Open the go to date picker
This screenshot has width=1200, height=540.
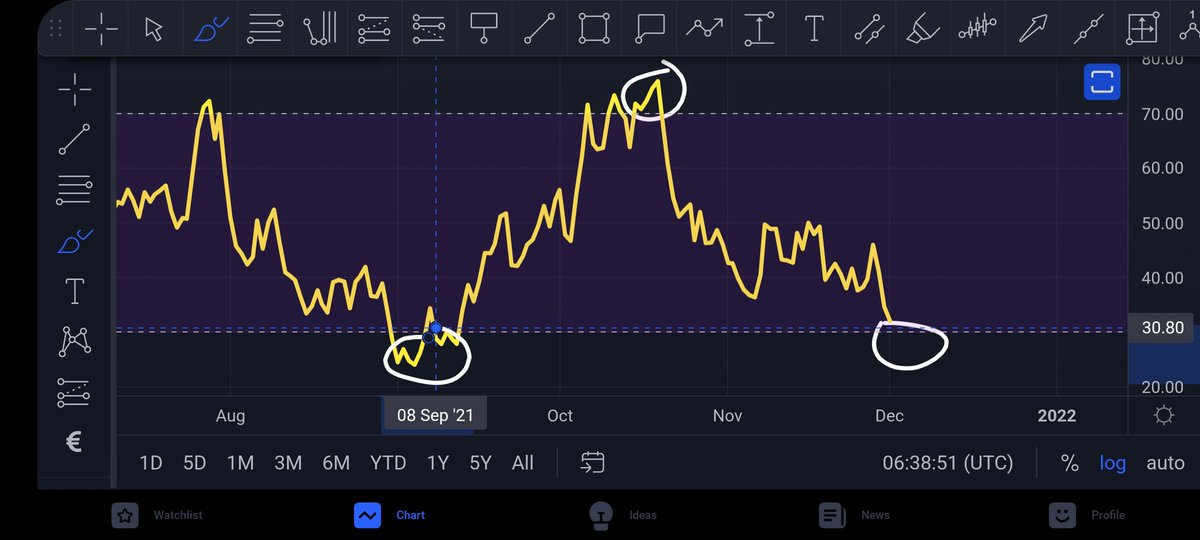coord(593,462)
